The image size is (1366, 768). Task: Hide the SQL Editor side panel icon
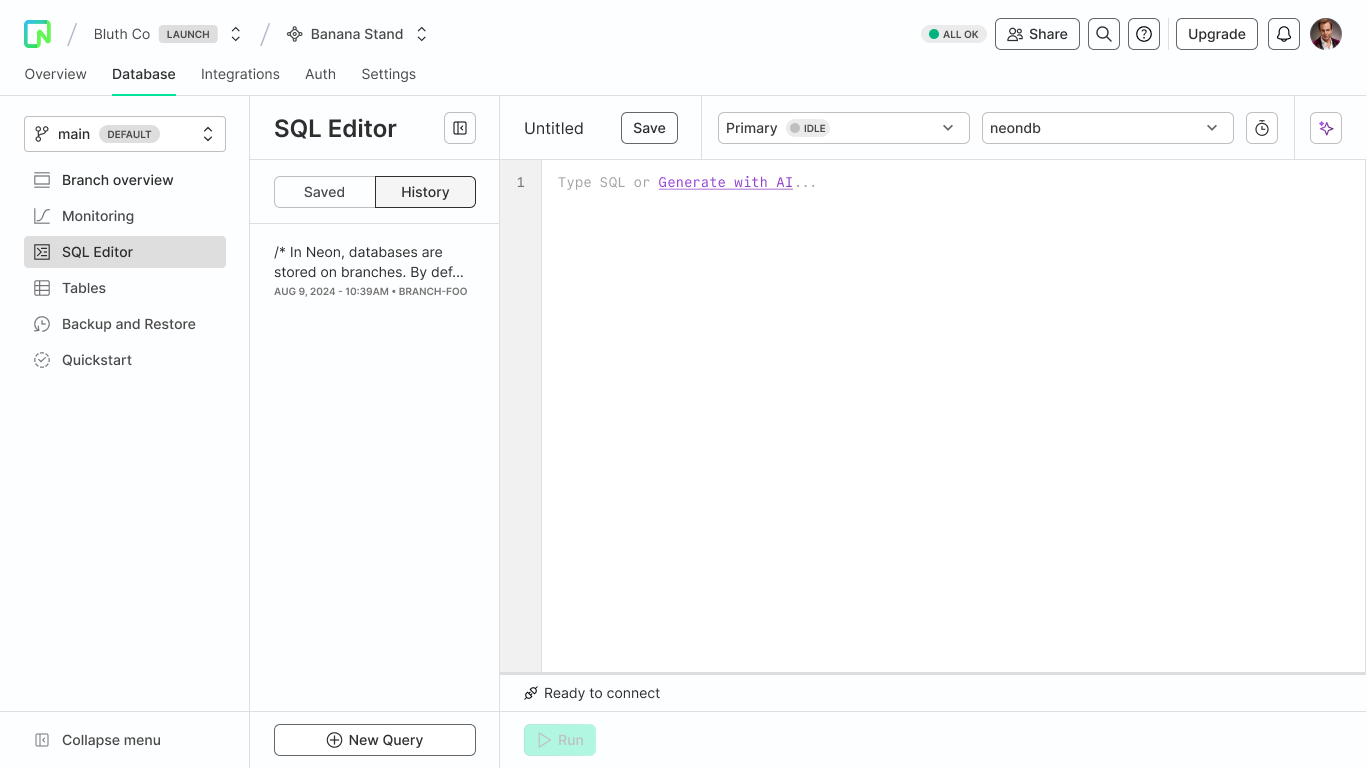click(x=460, y=128)
